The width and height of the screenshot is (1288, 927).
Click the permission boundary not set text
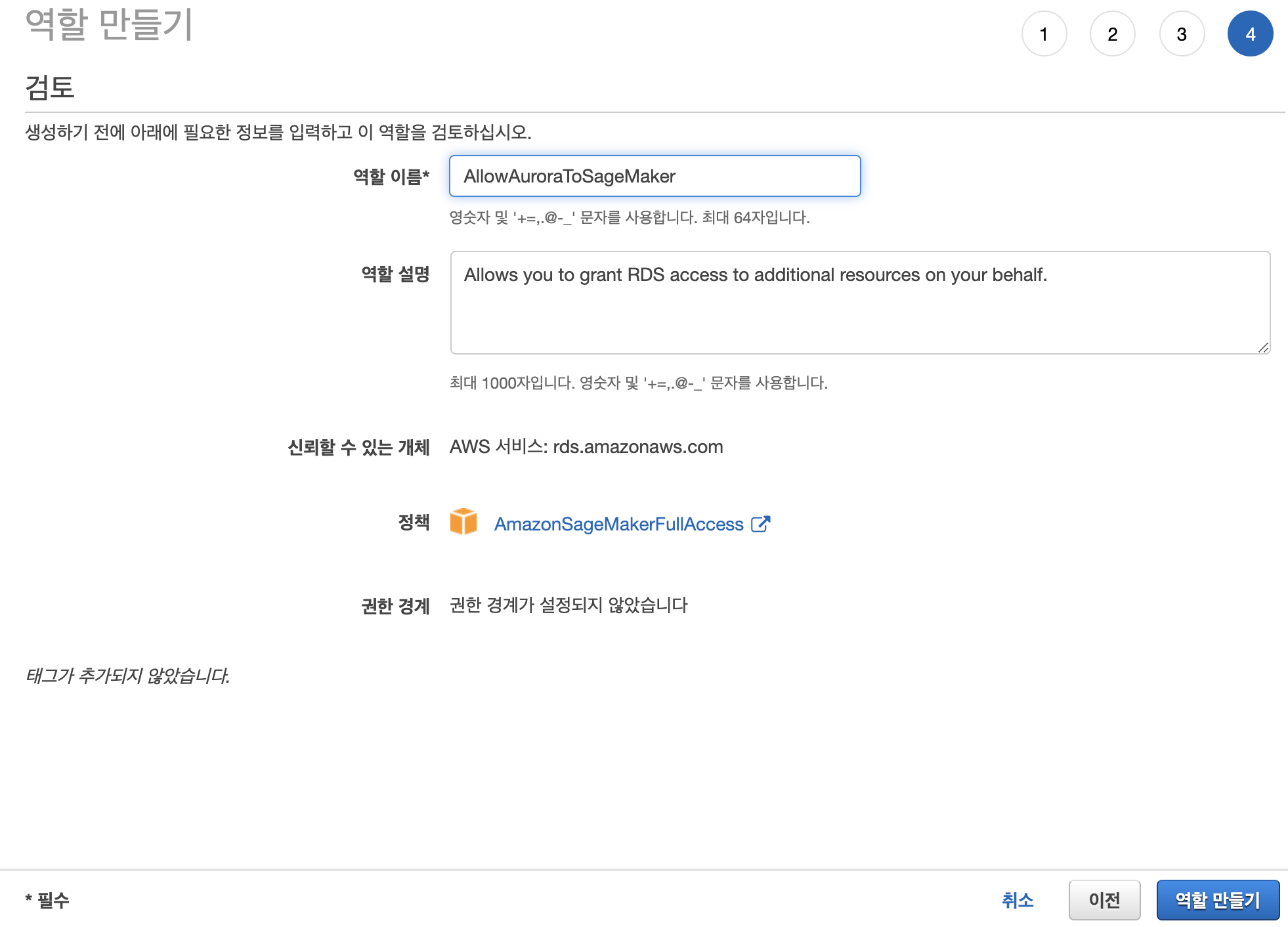[569, 605]
